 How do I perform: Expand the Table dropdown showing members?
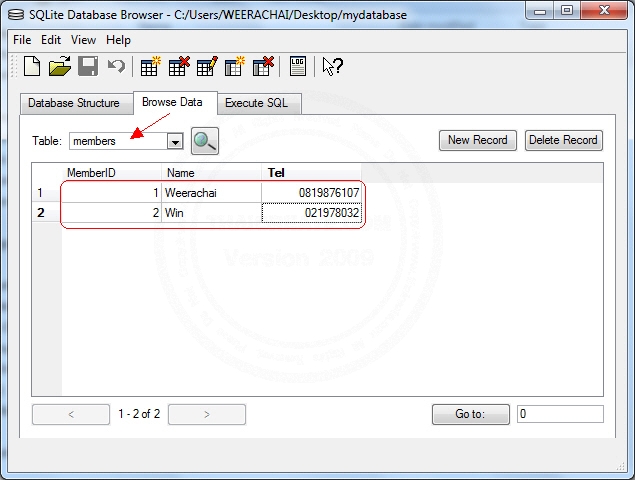coord(175,141)
